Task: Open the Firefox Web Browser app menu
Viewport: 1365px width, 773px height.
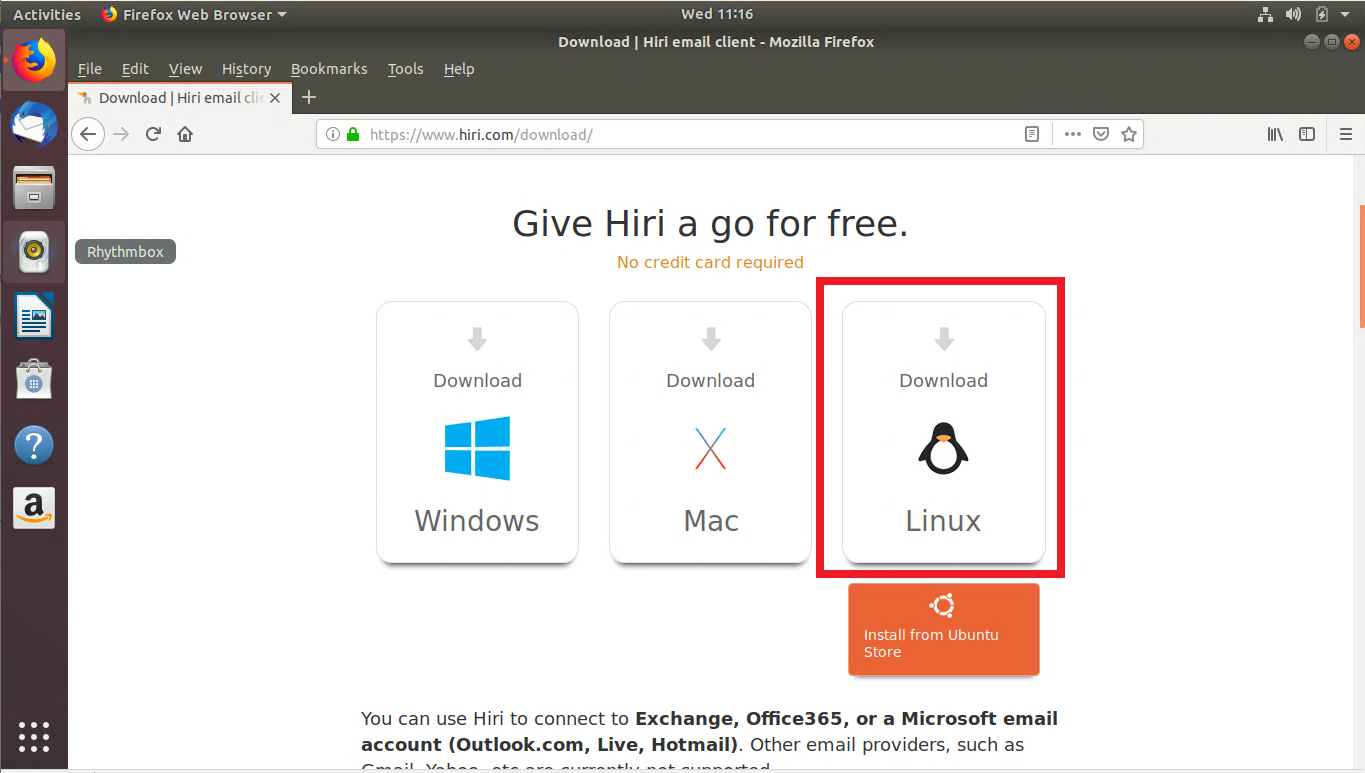Action: click(194, 14)
